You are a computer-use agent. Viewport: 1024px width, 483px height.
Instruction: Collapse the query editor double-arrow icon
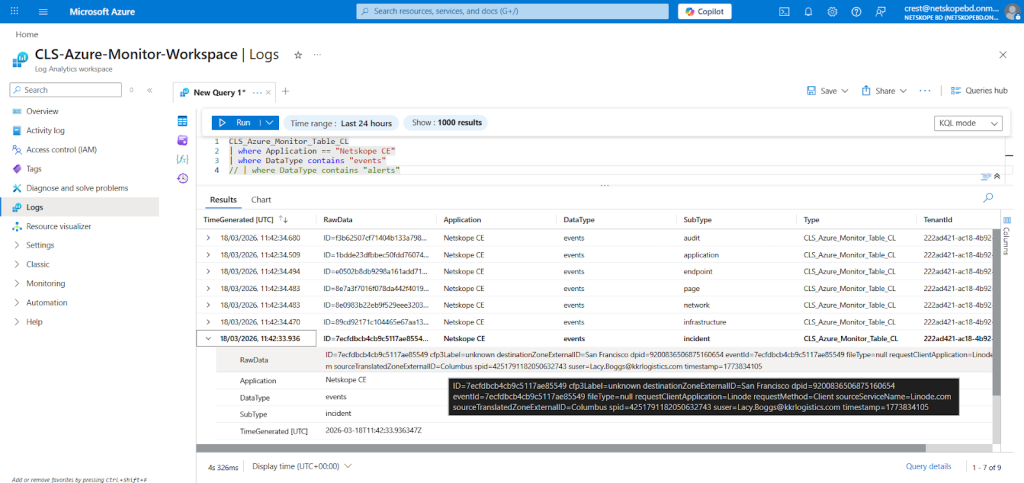997,176
